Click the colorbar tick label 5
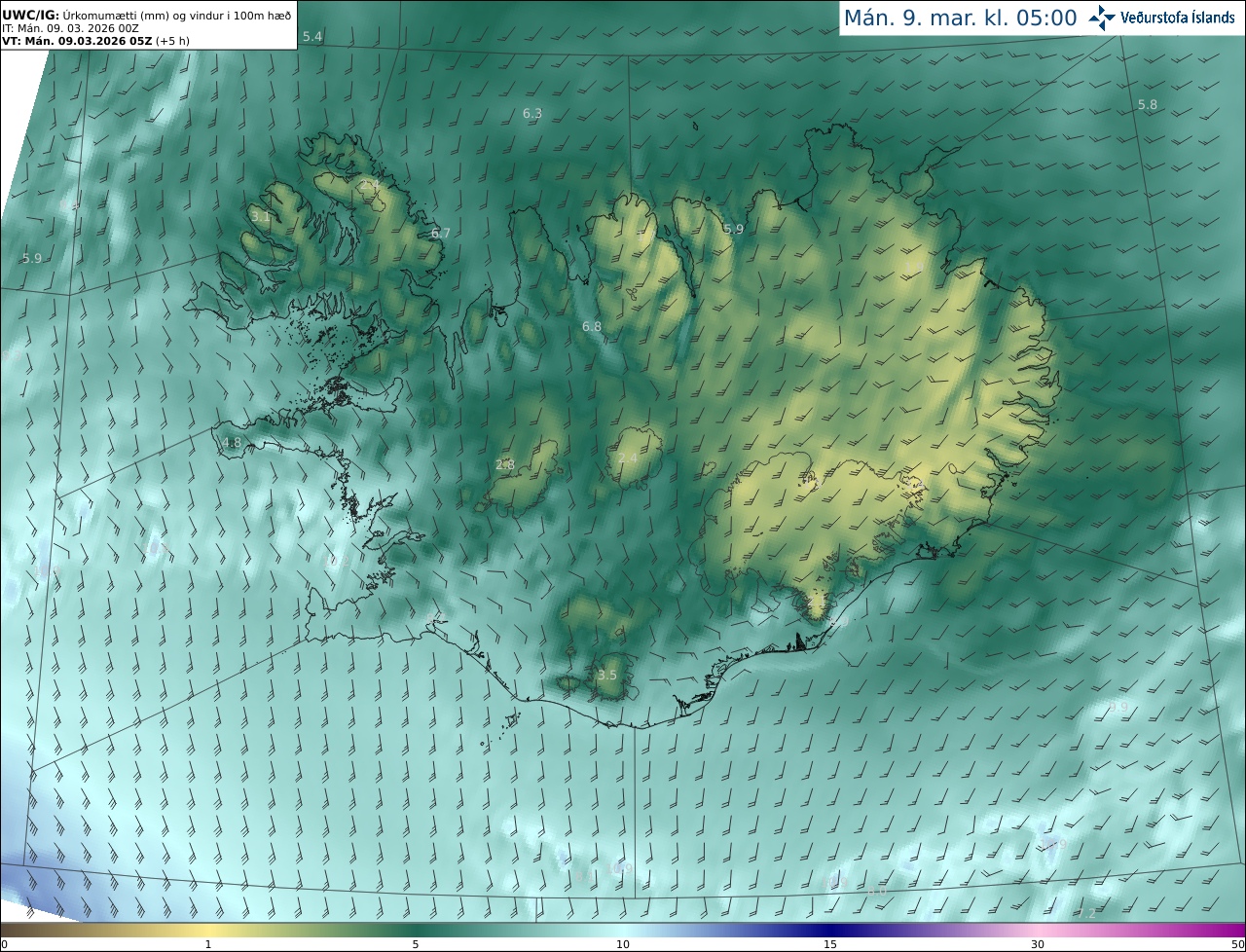1246x952 pixels. (x=416, y=944)
